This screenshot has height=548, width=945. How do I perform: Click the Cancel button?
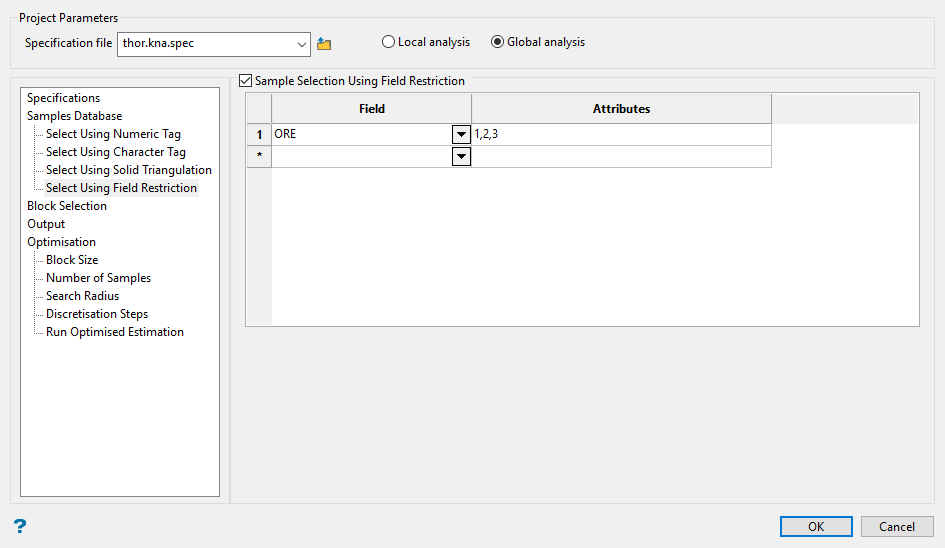point(896,527)
